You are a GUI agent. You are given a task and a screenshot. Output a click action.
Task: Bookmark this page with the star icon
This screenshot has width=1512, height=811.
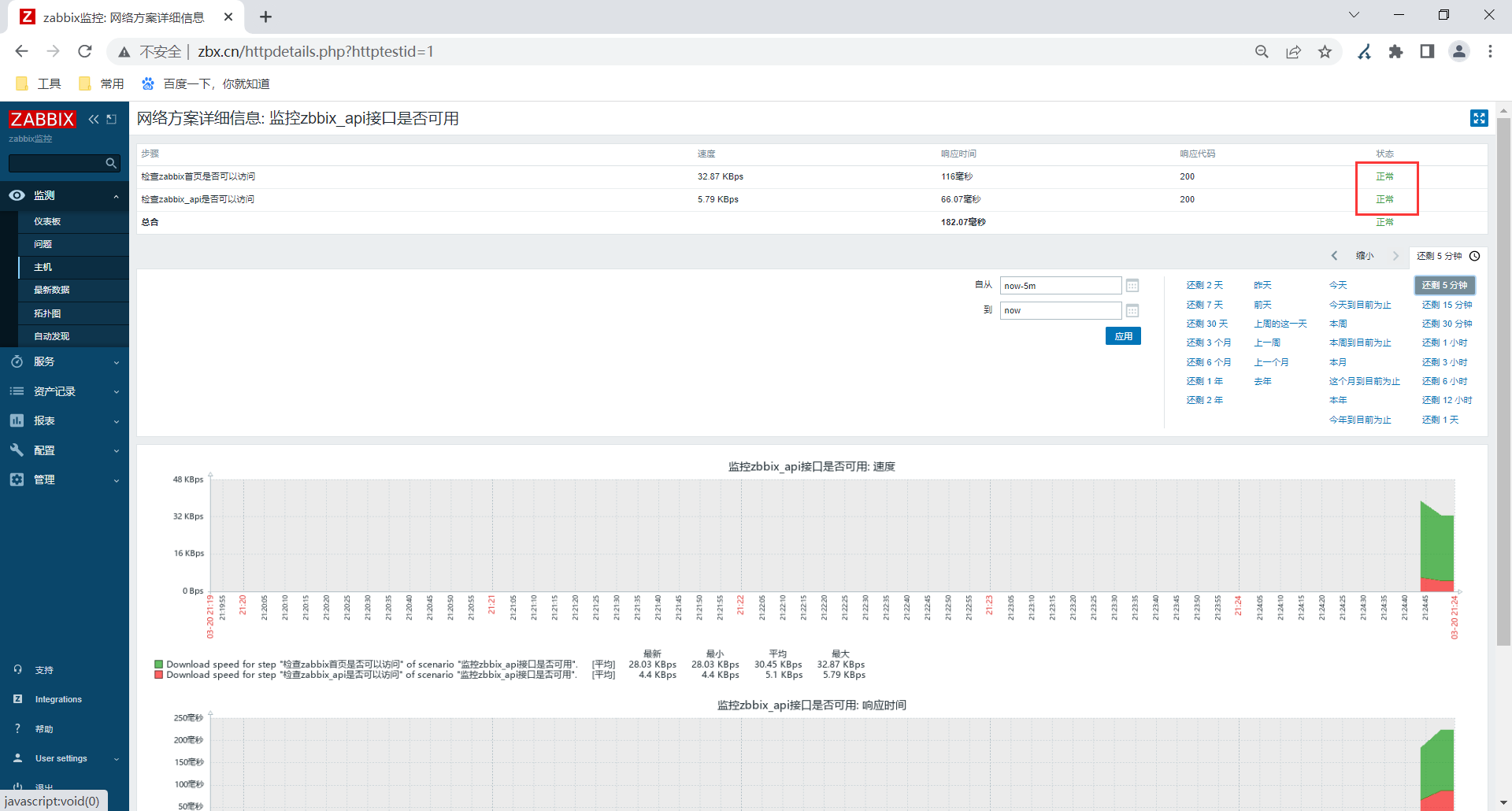[x=1325, y=51]
